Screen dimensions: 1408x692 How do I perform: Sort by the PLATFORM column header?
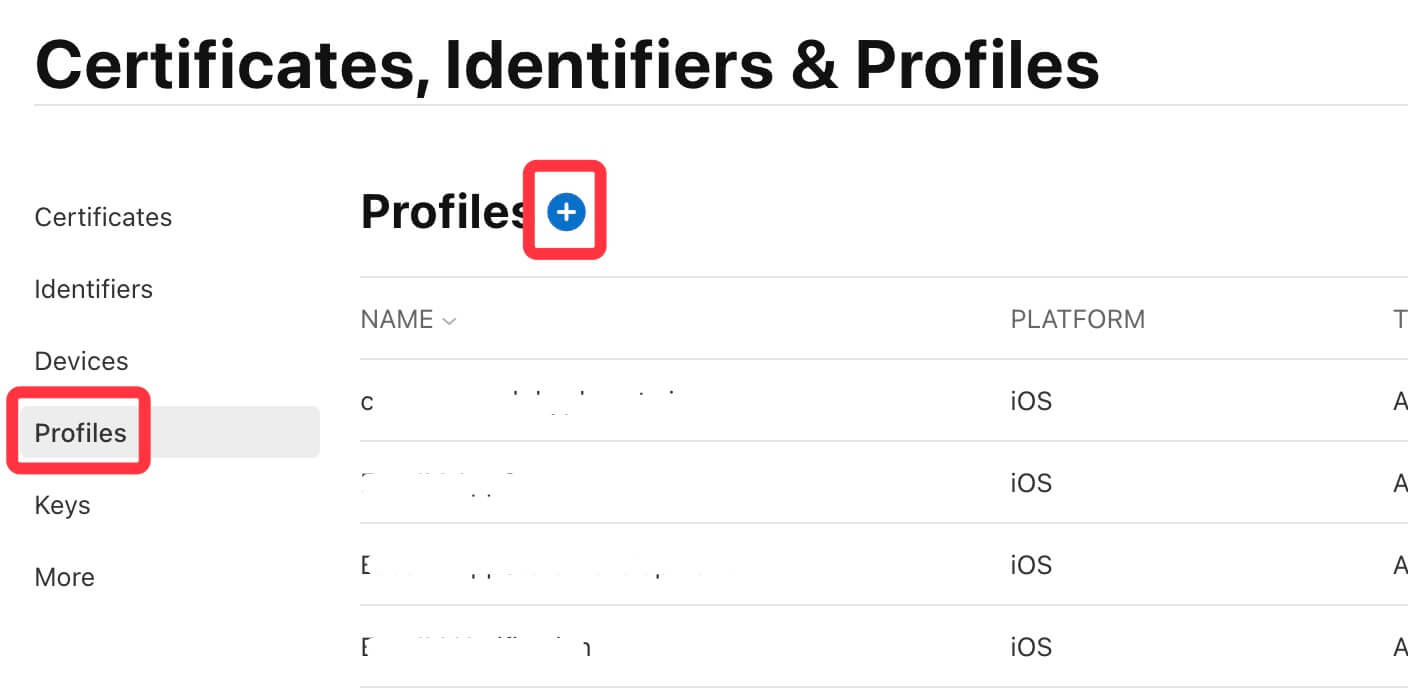pos(1077,320)
